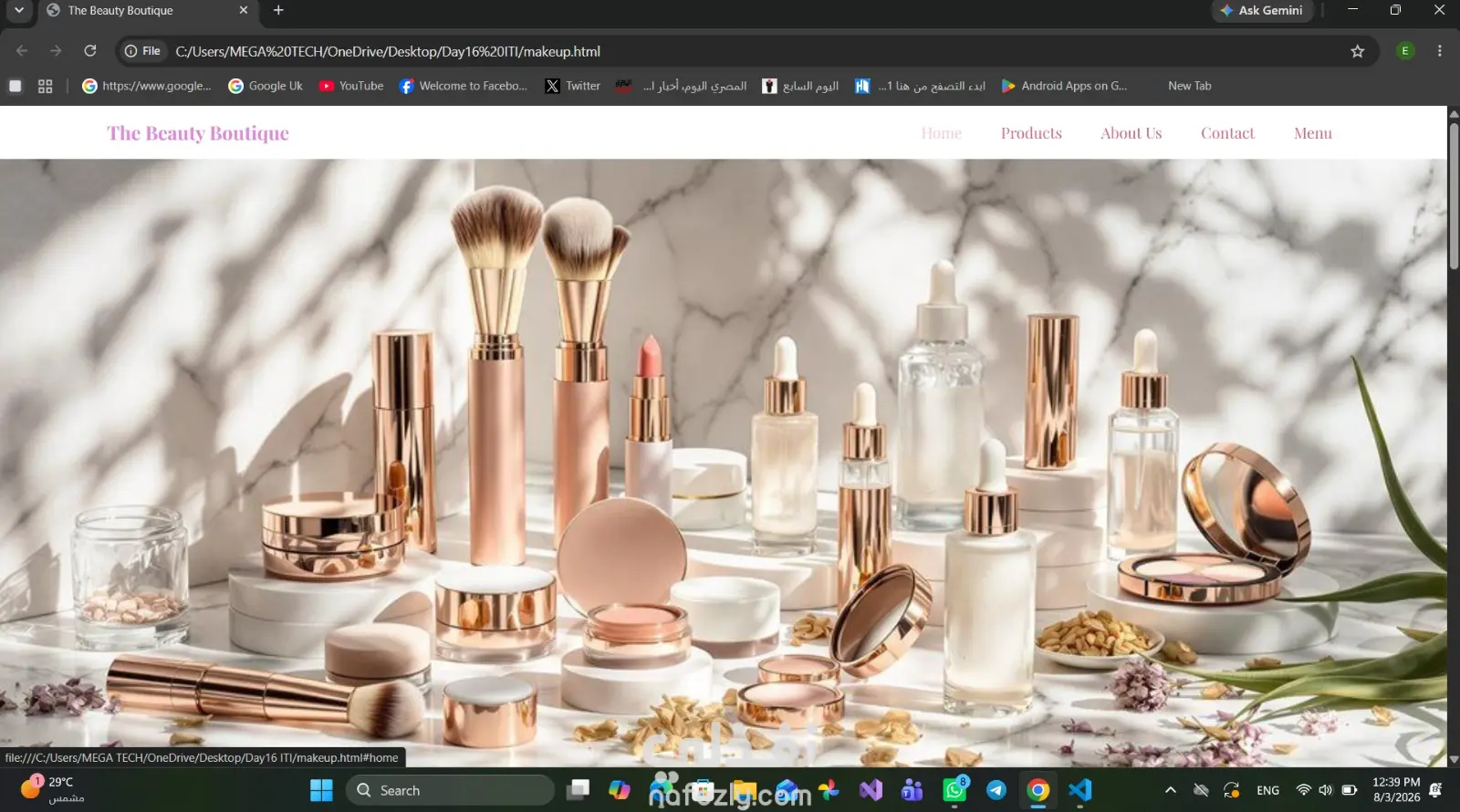Click the white square bookmarks bar icon
The width and height of the screenshot is (1460, 812).
tap(16, 86)
